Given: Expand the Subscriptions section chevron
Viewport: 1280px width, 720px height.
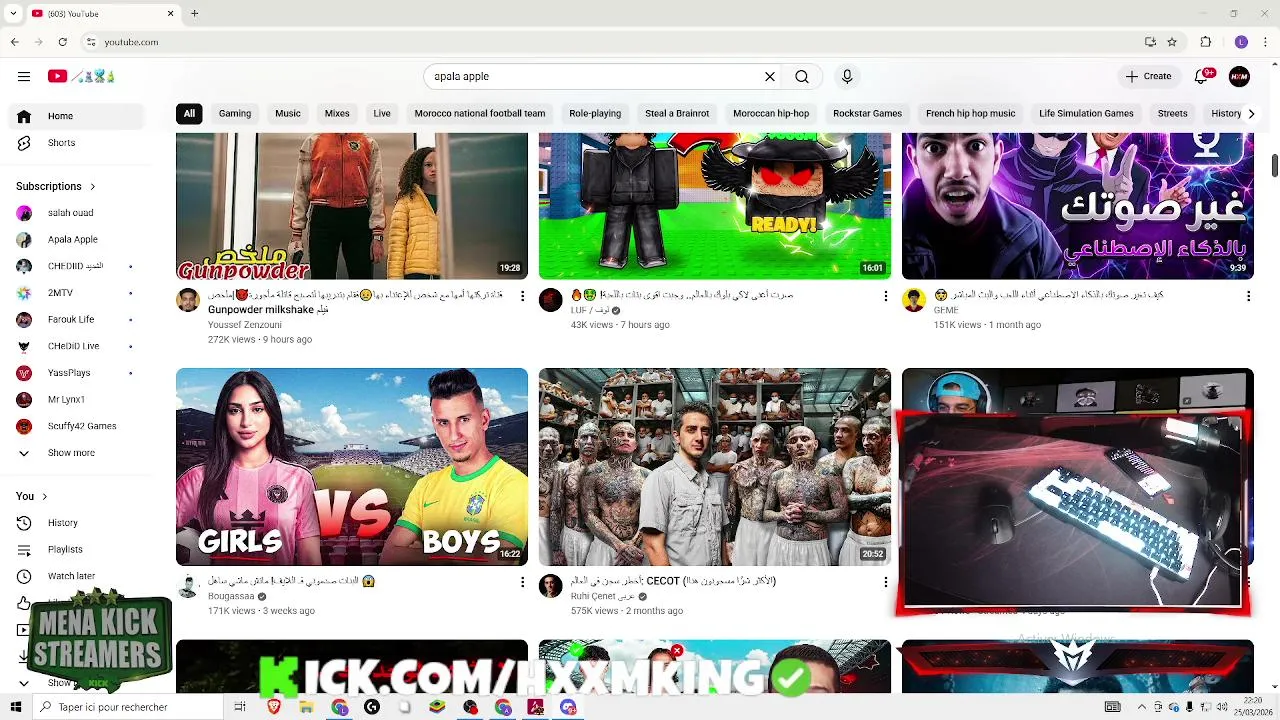Looking at the screenshot, I should [x=92, y=186].
